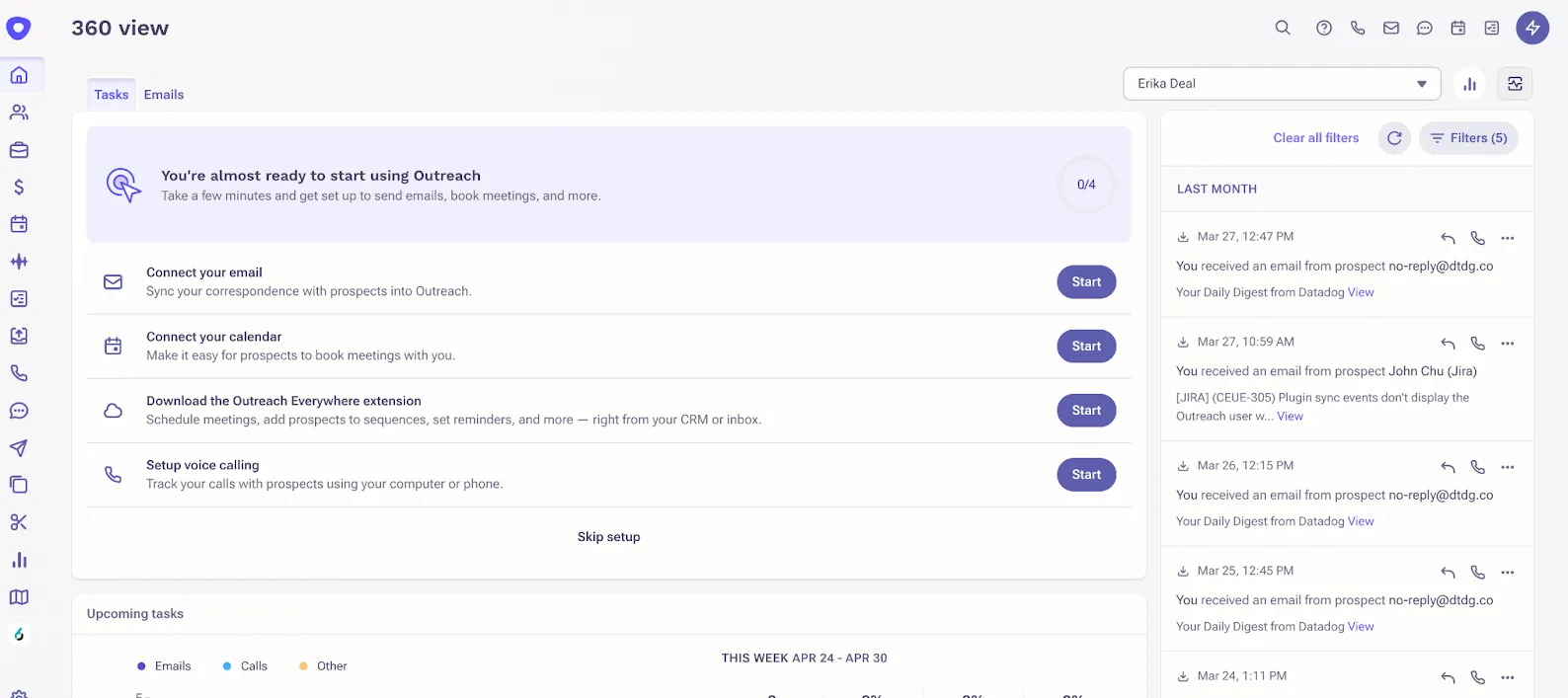The height and width of the screenshot is (698, 1568).
Task: Open the help question mark icon
Action: point(1323,28)
